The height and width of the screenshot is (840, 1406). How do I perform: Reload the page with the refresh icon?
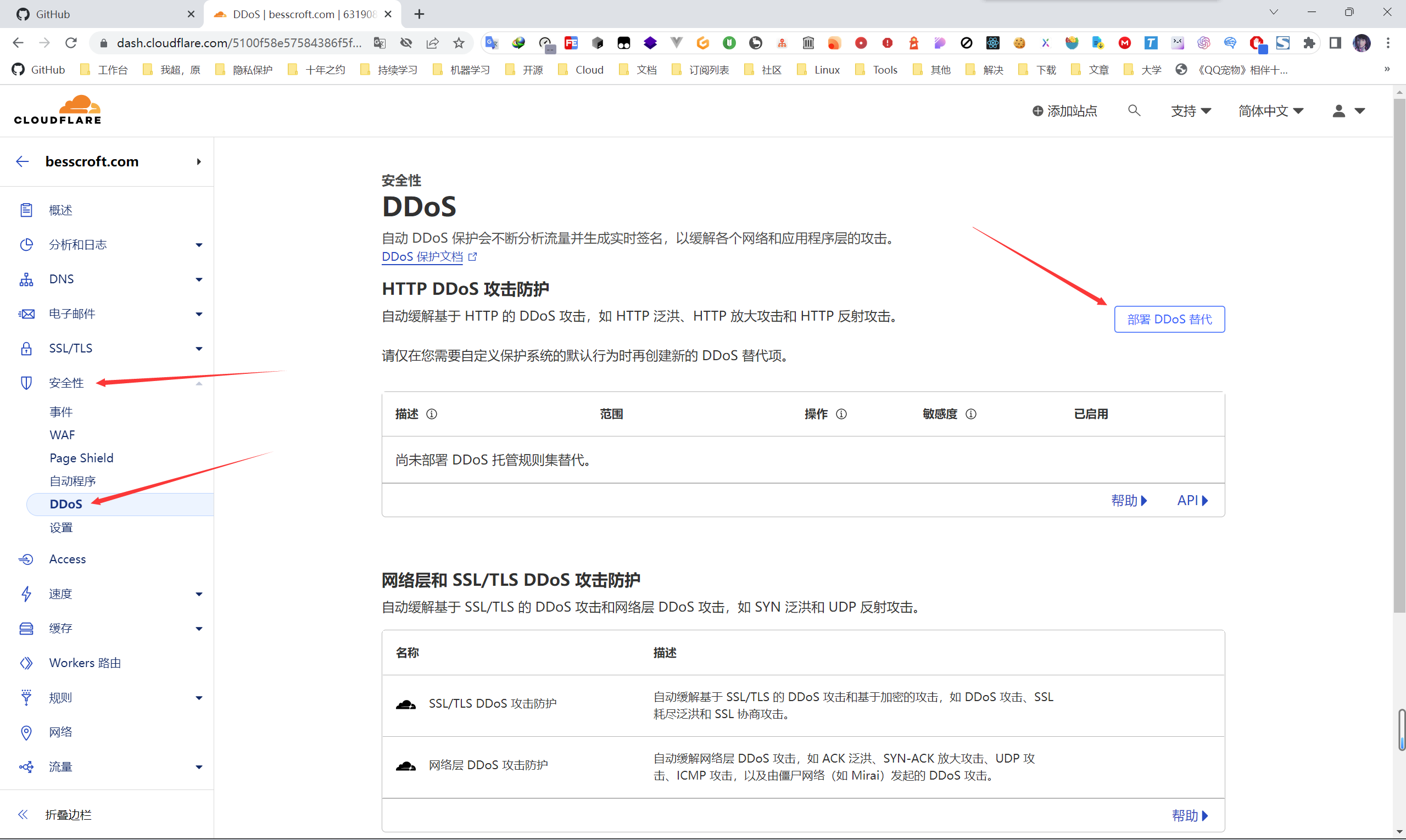coord(71,43)
